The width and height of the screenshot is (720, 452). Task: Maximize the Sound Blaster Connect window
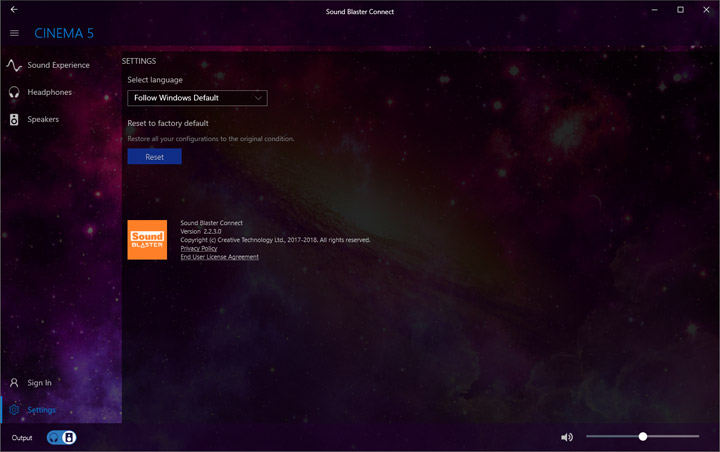click(x=680, y=10)
